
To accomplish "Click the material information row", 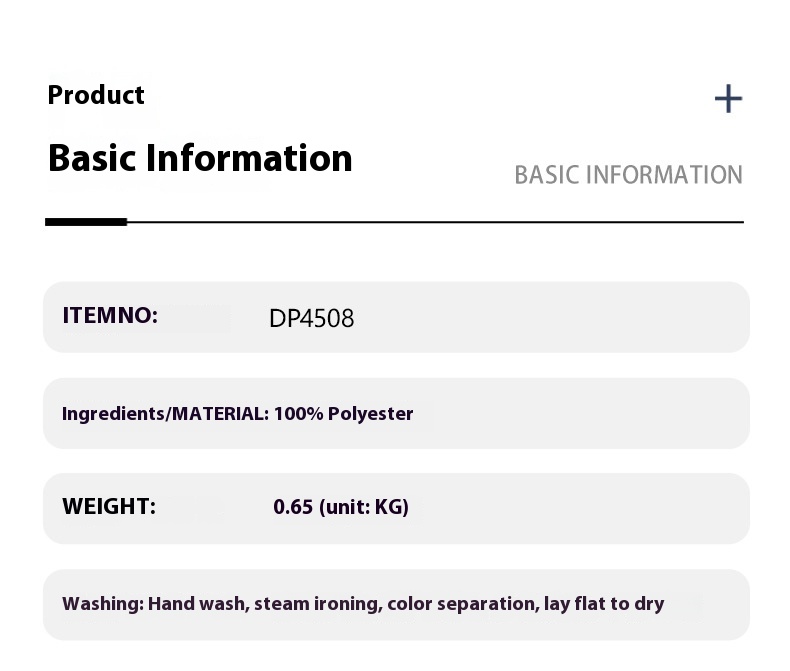I will click(x=396, y=414).
